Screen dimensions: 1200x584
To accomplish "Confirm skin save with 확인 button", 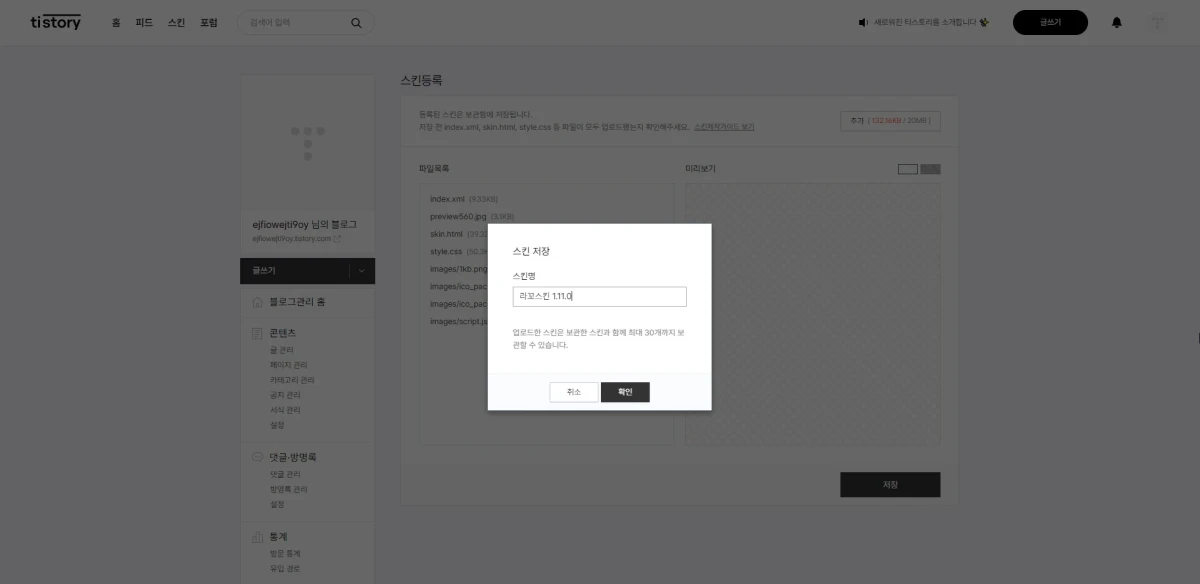I will (x=624, y=392).
